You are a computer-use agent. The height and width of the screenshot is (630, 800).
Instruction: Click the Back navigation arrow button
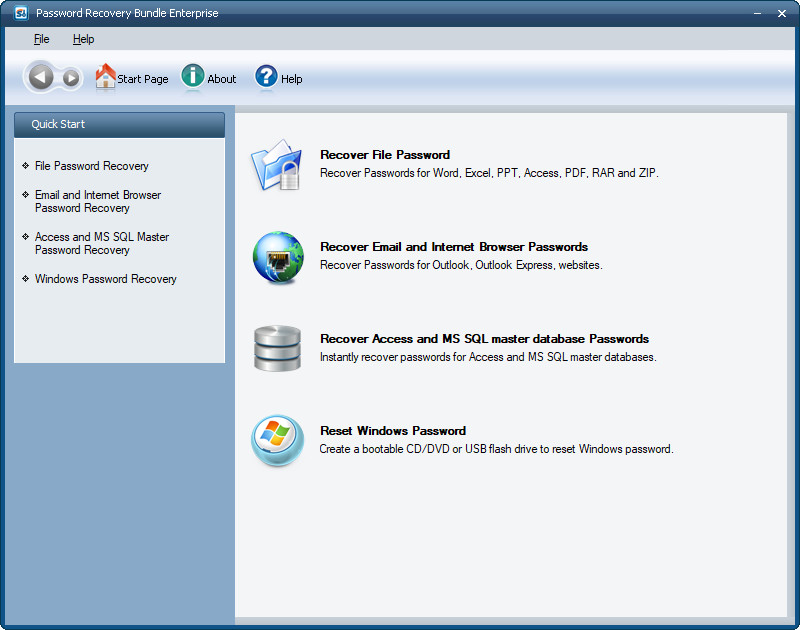(x=40, y=78)
